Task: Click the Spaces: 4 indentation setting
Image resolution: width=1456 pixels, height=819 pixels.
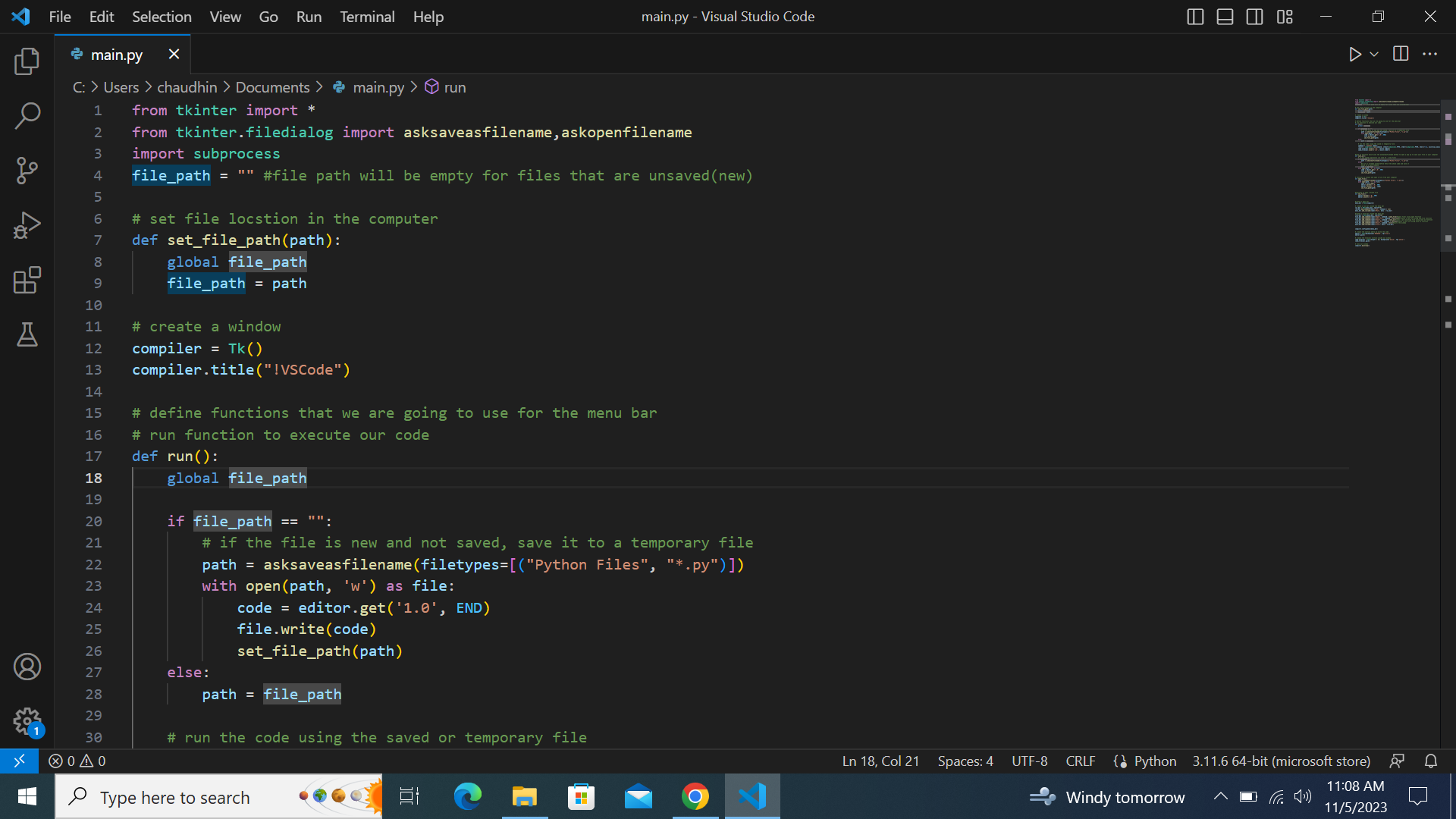Action: point(965,761)
